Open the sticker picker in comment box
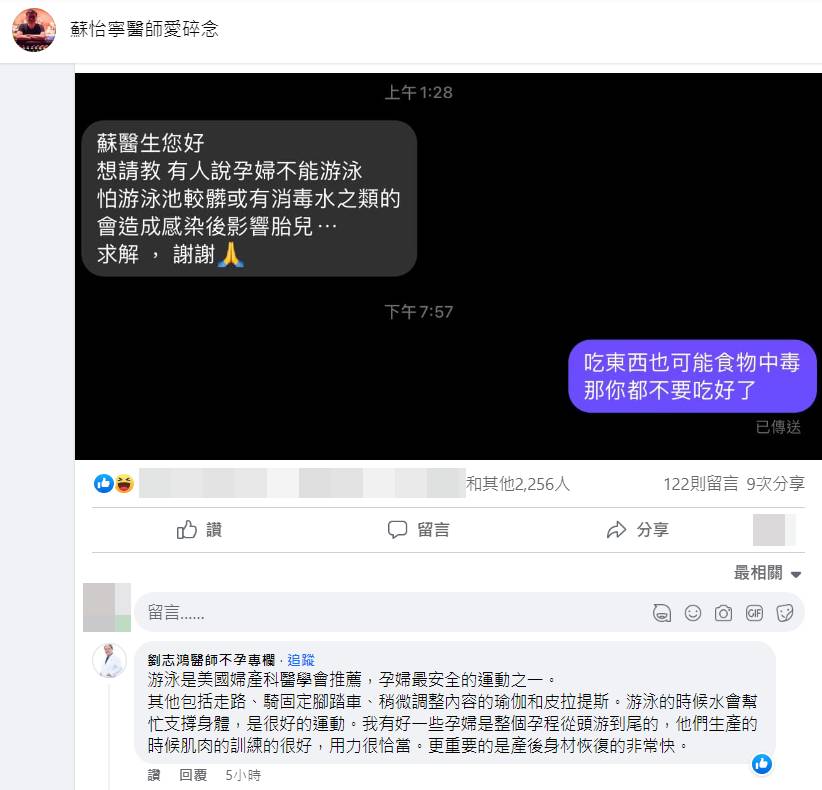The image size is (822, 790). pos(785,613)
